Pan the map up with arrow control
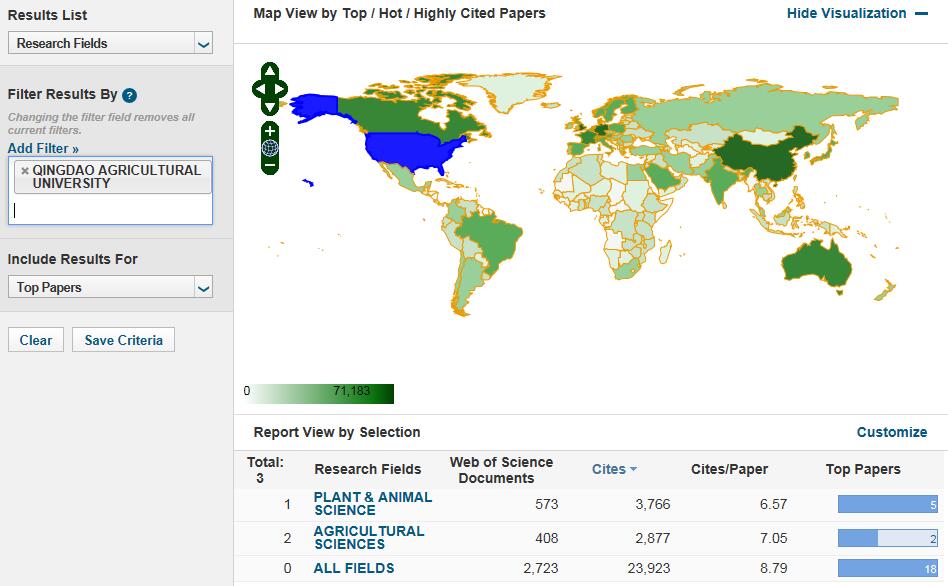This screenshot has height=586, width=948. [270, 71]
